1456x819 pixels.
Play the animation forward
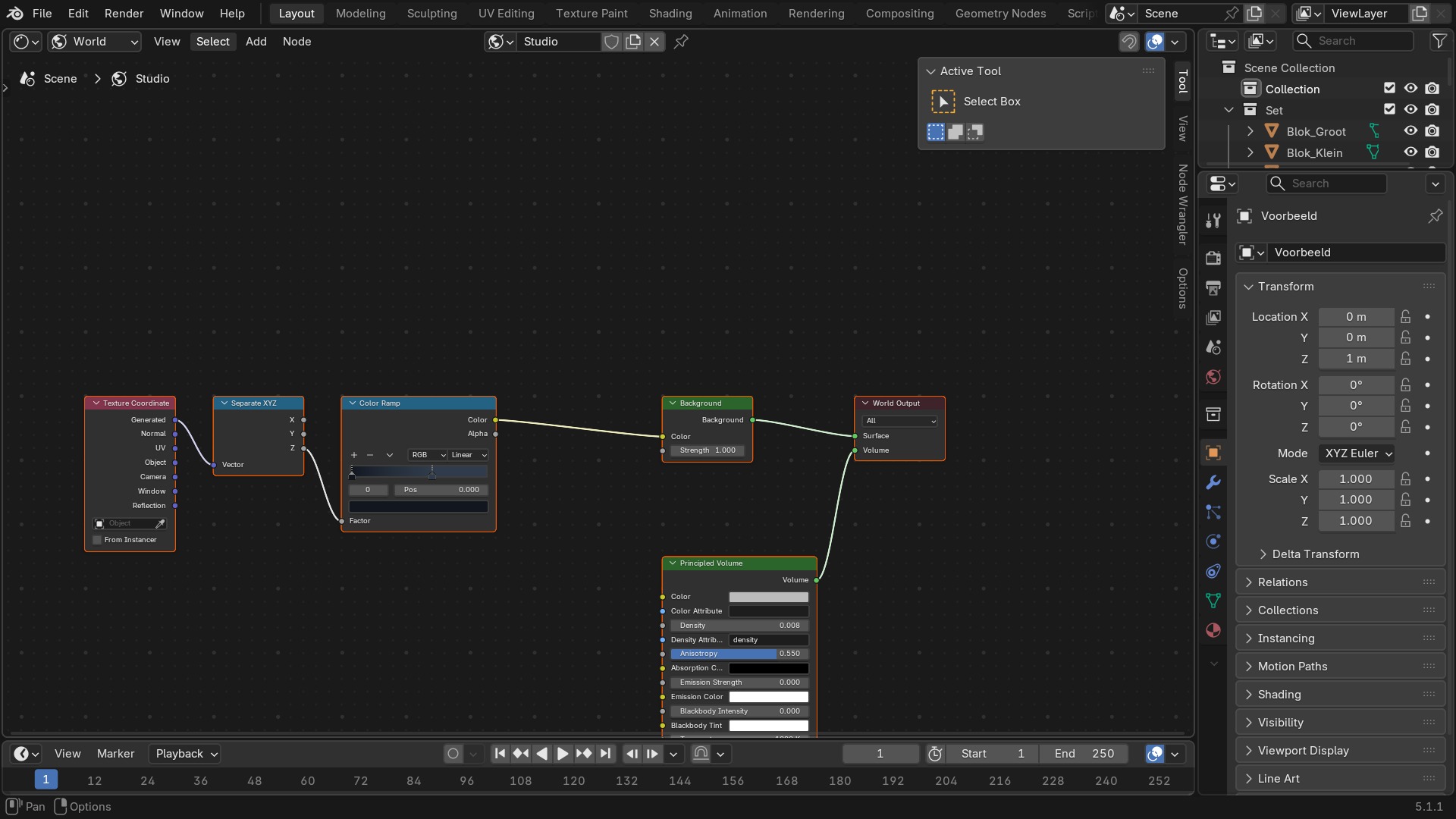[563, 754]
